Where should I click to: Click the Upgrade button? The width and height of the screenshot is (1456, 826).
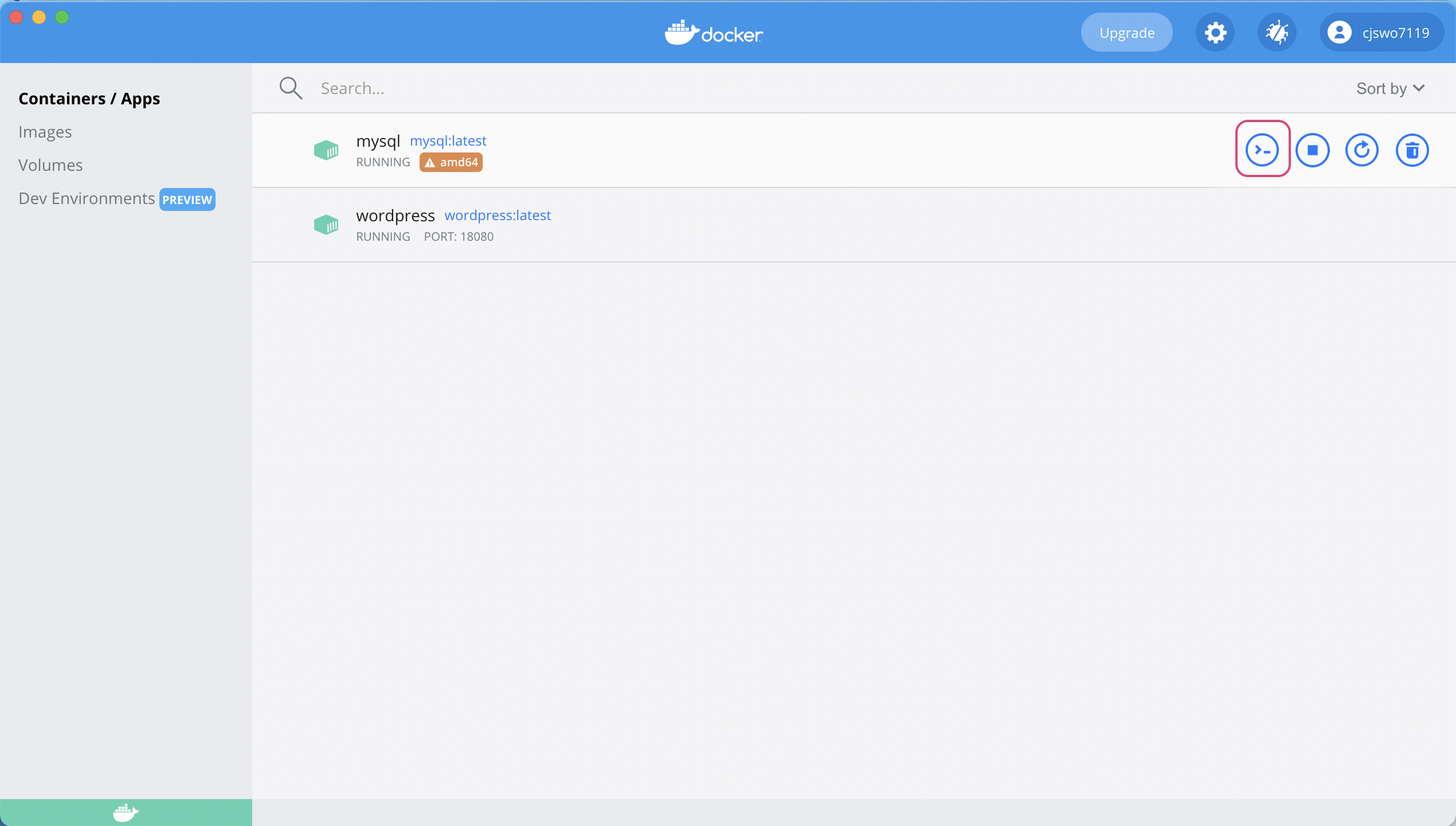1126,33
